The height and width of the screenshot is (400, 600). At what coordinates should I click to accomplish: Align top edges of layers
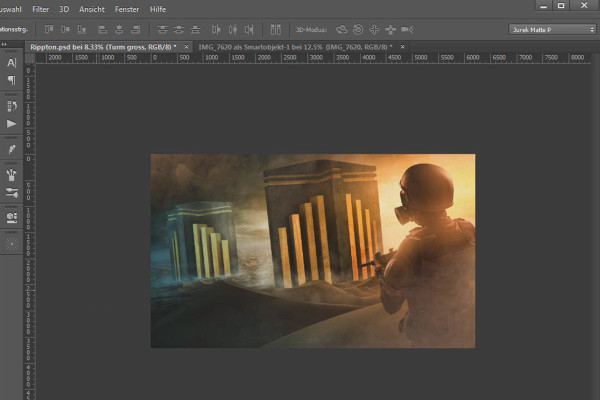click(x=49, y=29)
